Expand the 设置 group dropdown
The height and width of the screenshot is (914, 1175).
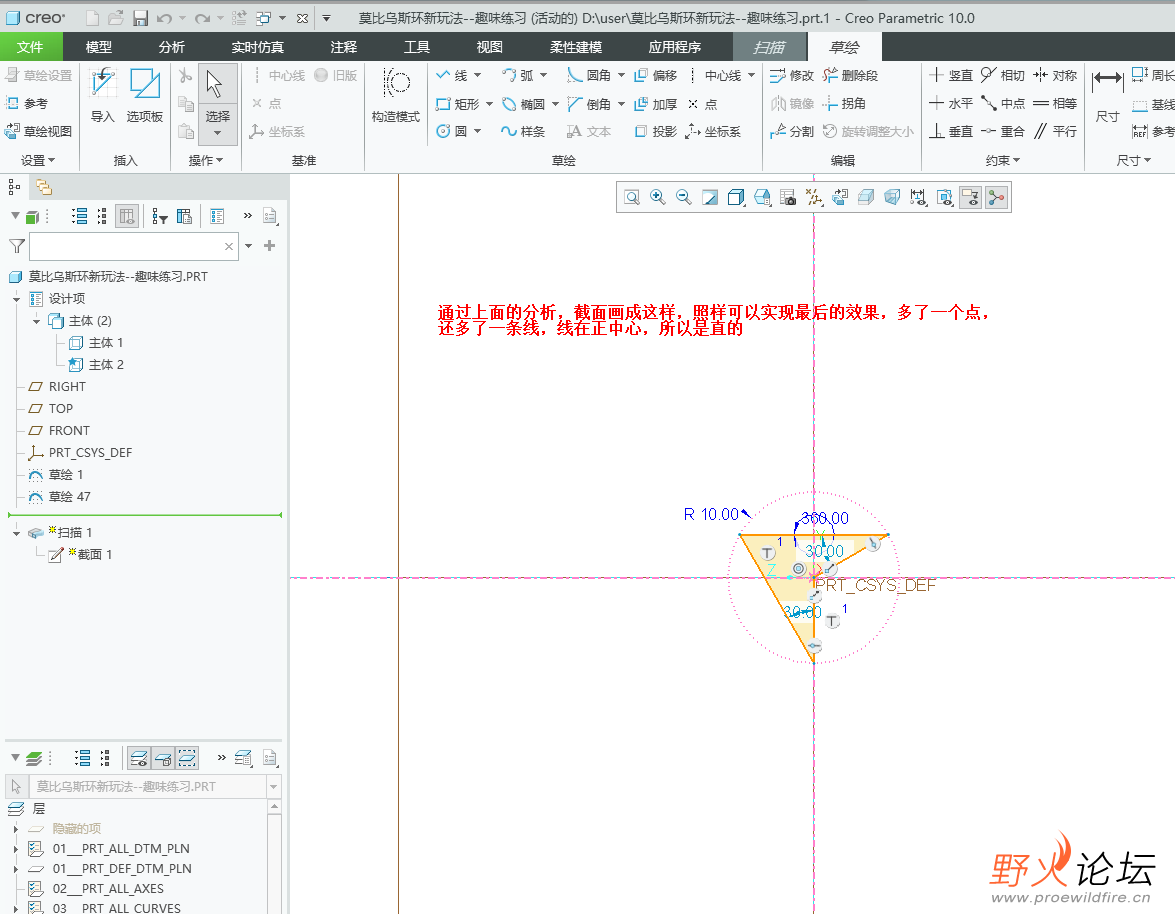point(38,160)
